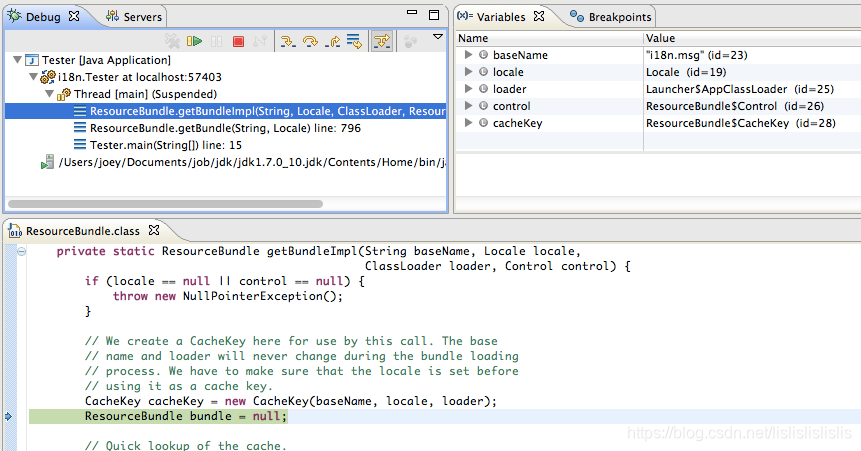Image resolution: width=861 pixels, height=451 pixels.
Task: Click i18n.Tester at localhost:57403 row
Action: [x=139, y=77]
